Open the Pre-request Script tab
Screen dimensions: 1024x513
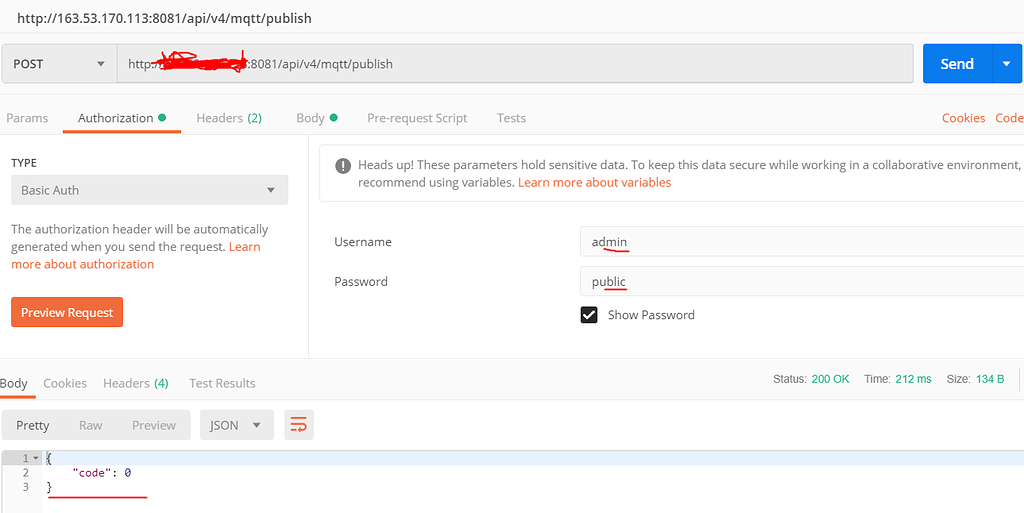click(417, 118)
